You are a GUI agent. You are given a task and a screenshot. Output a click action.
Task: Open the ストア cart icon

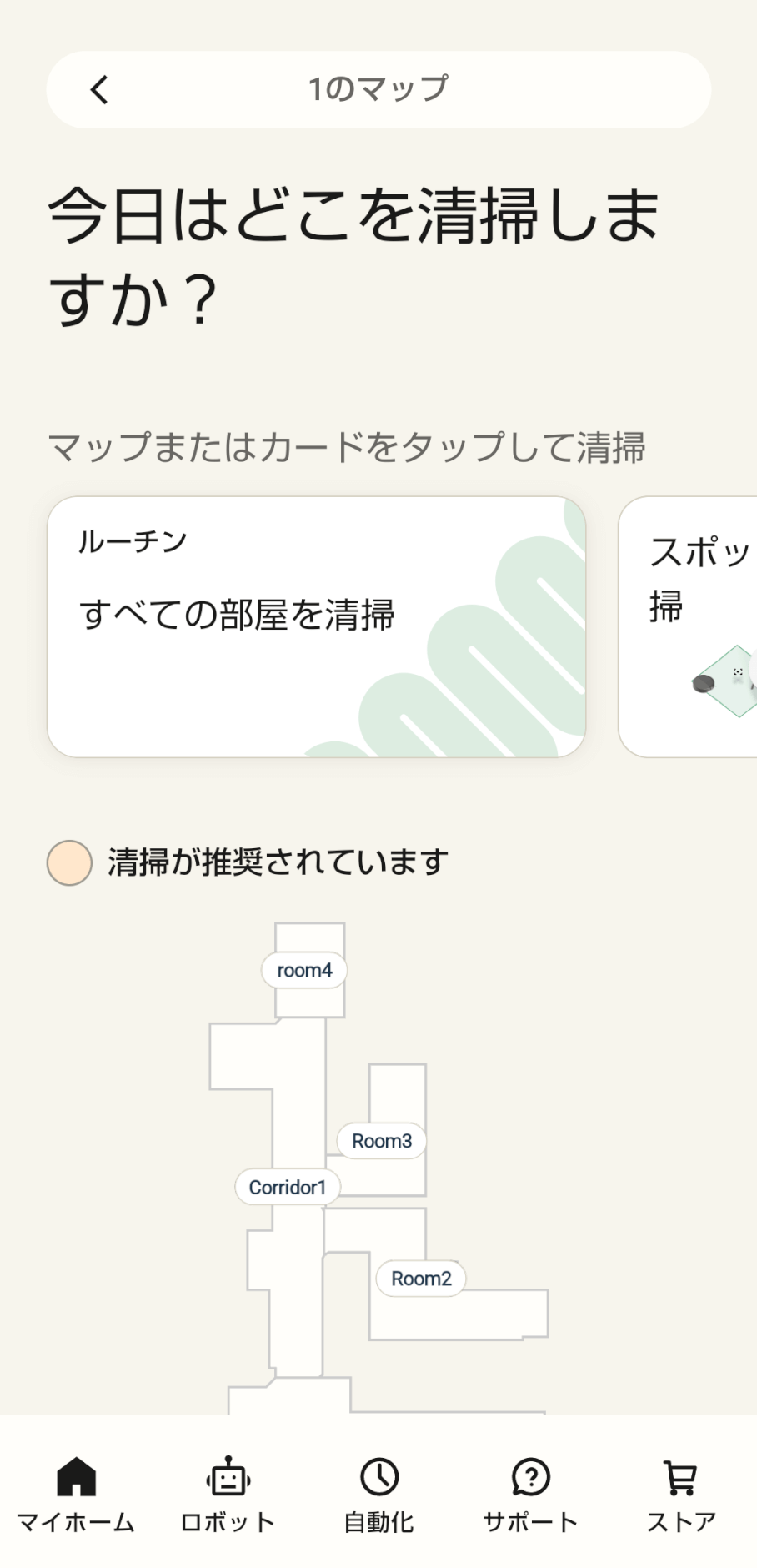681,1477
